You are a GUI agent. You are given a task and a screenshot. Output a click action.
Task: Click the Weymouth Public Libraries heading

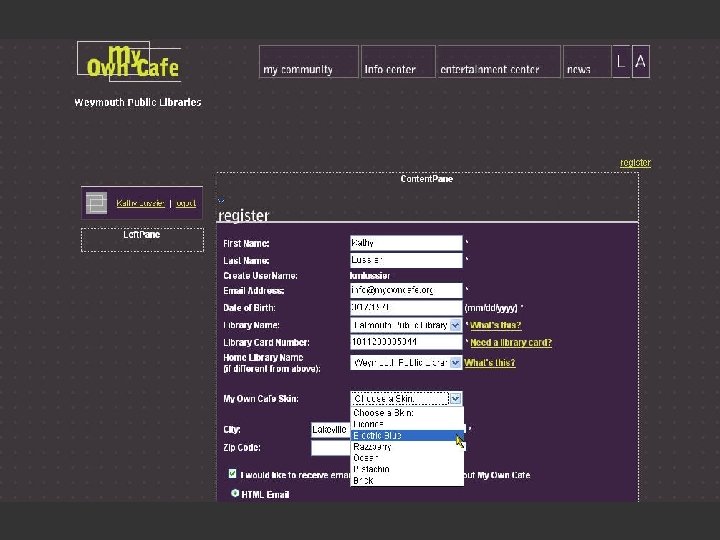(x=138, y=102)
